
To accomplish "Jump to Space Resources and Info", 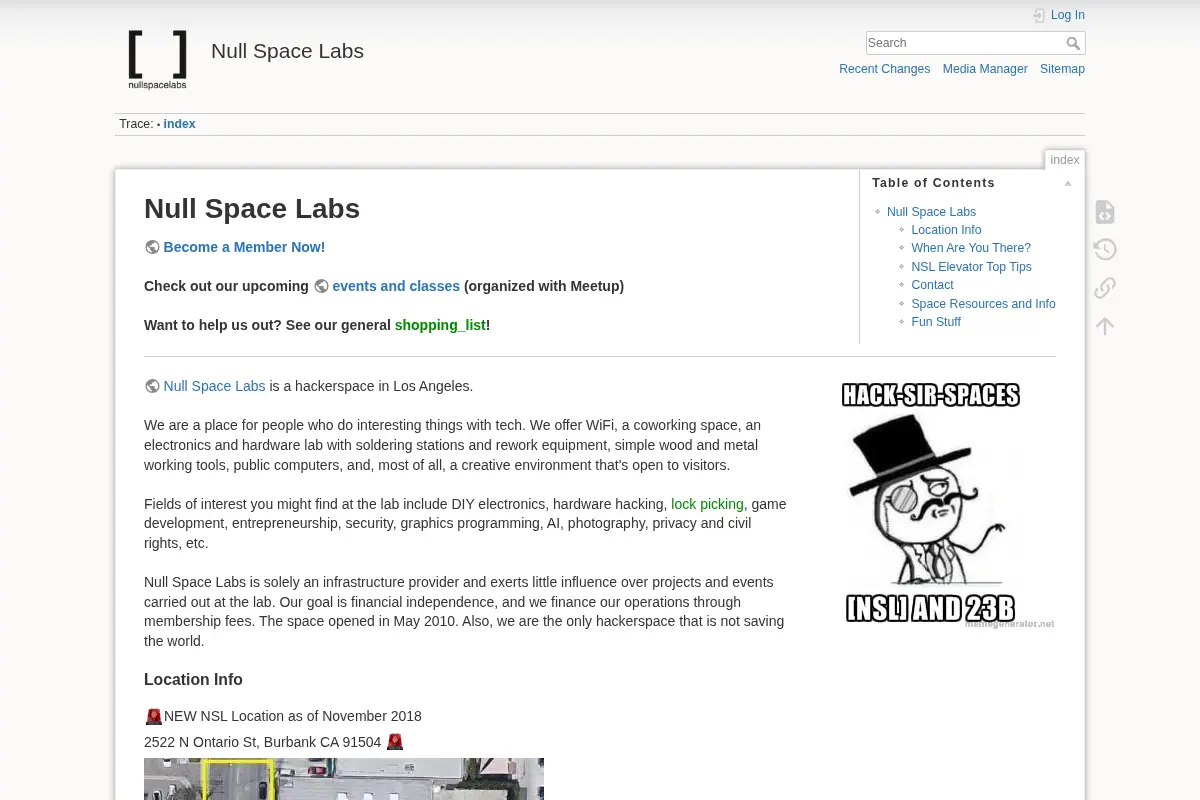I will pyautogui.click(x=983, y=304).
